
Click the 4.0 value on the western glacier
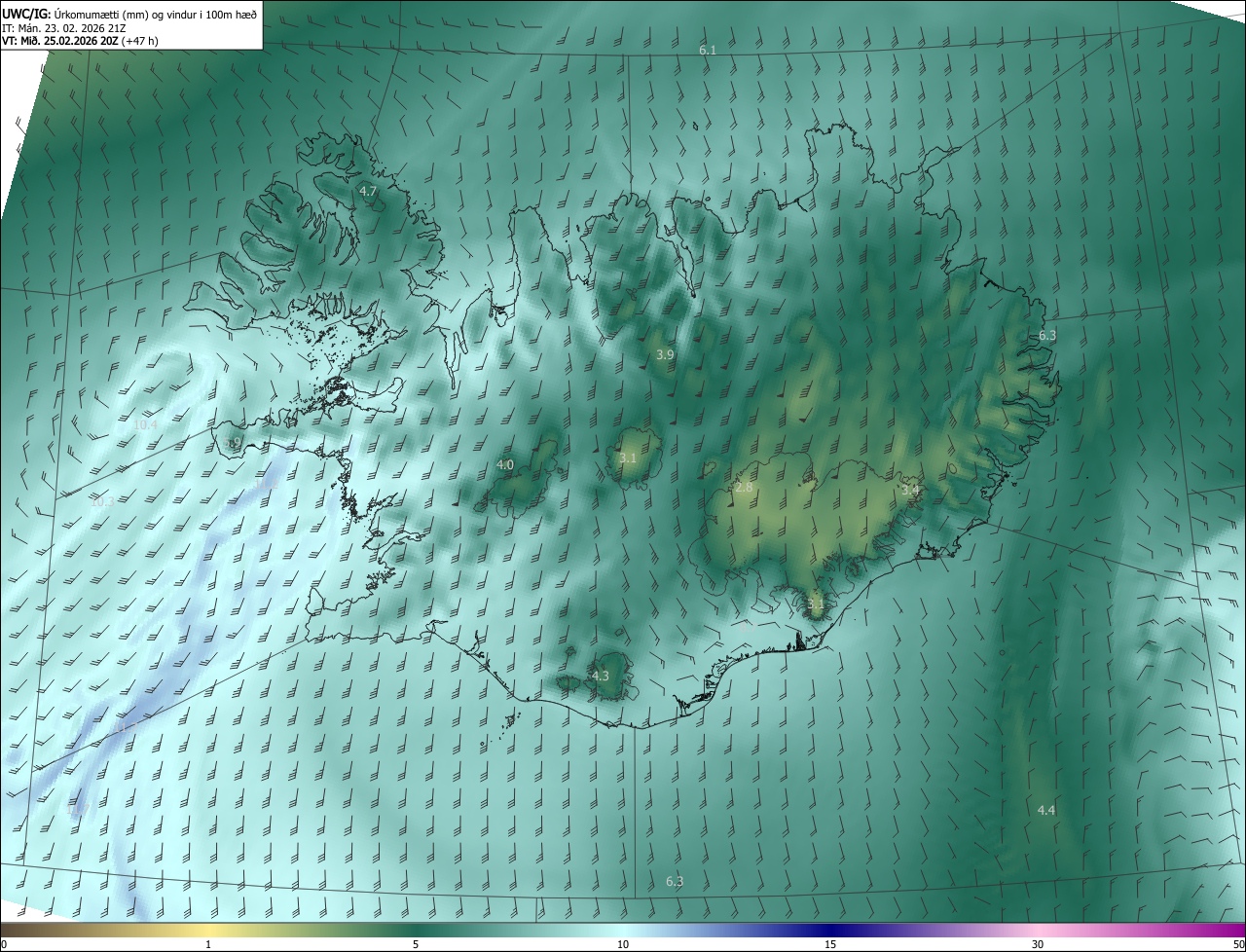coord(505,465)
